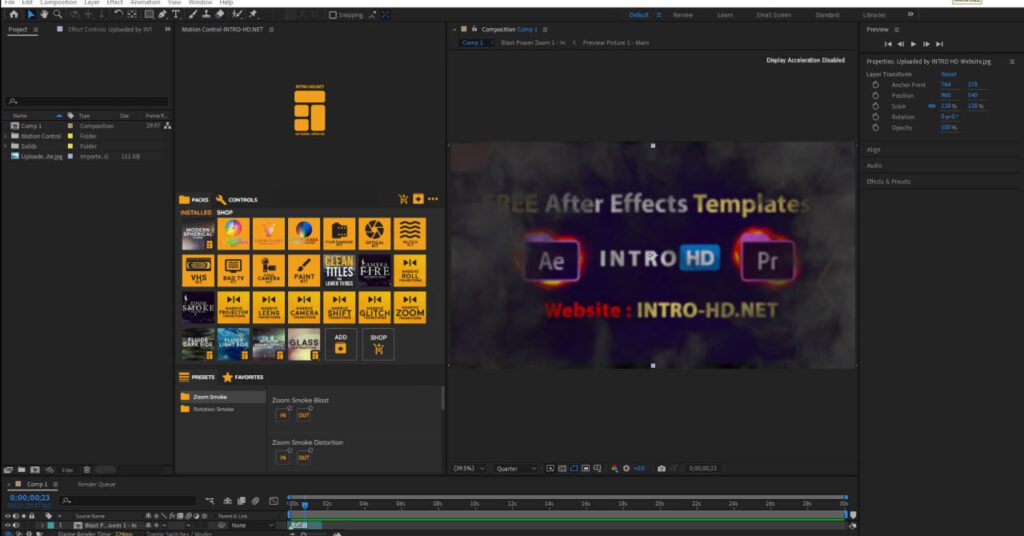Viewport: 1024px width, 536px height.
Task: Select the Roto Brush tool
Action: click(x=237, y=14)
